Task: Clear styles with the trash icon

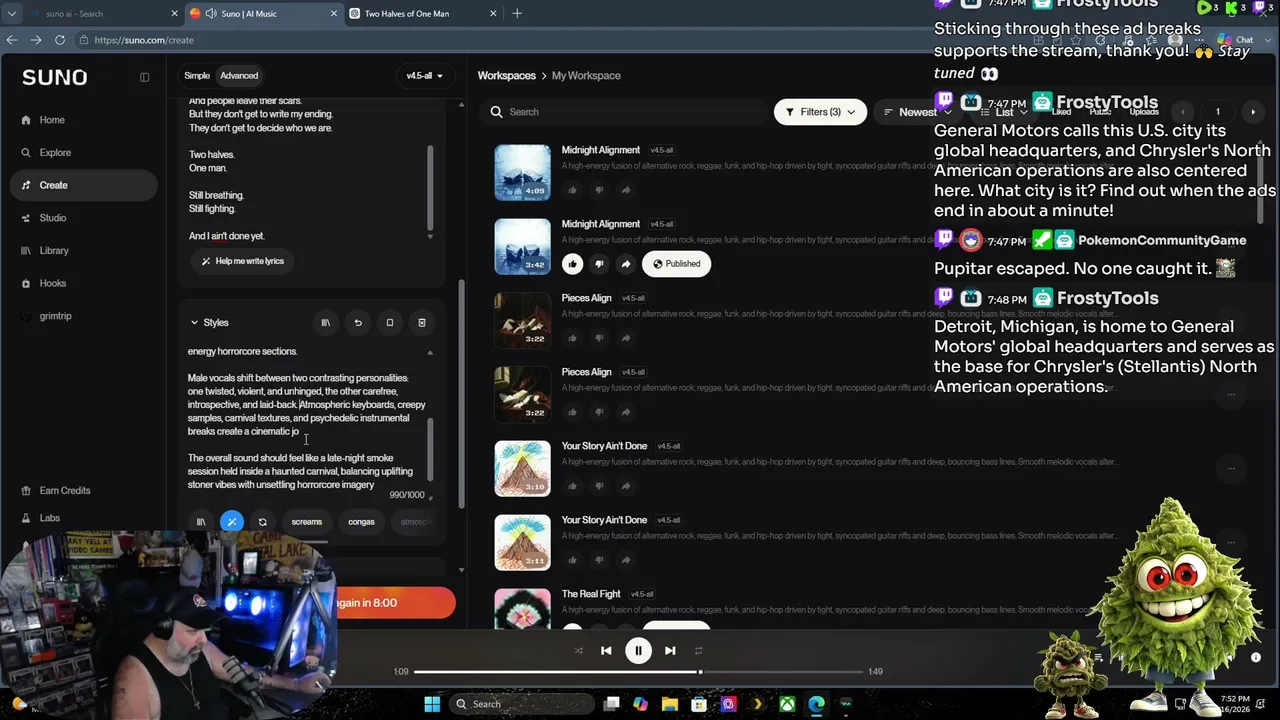Action: point(422,323)
